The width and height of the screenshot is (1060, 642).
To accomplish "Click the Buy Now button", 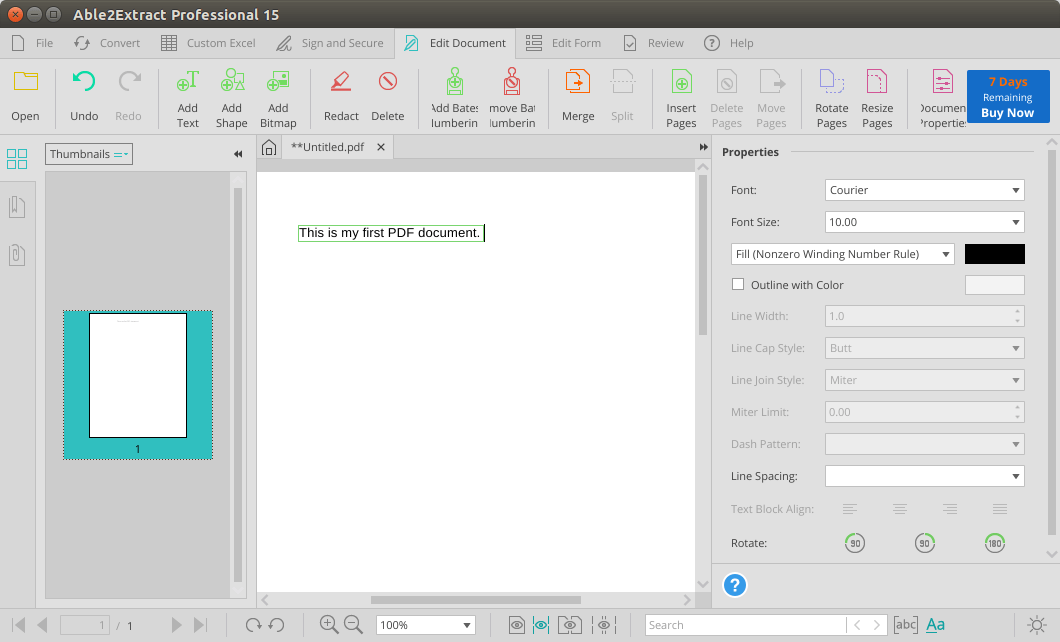I will (1007, 97).
